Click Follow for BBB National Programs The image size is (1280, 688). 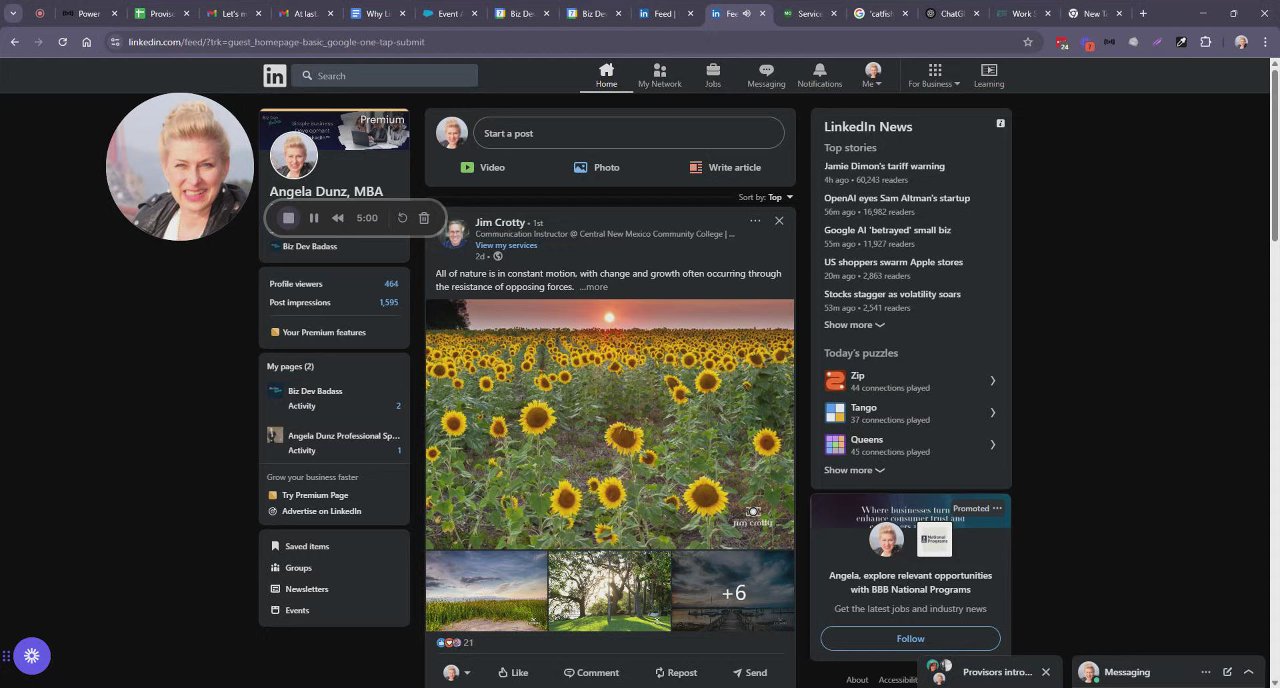point(910,639)
